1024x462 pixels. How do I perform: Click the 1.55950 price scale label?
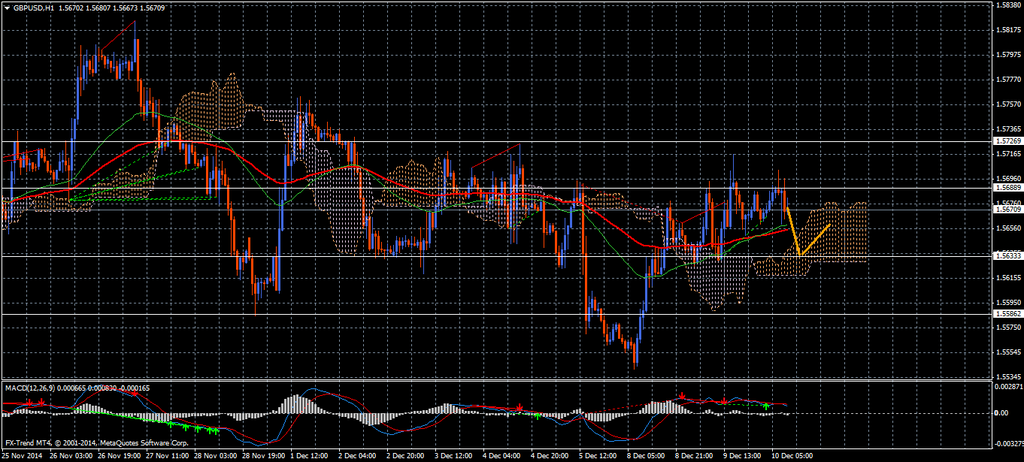pyautogui.click(x=1008, y=303)
